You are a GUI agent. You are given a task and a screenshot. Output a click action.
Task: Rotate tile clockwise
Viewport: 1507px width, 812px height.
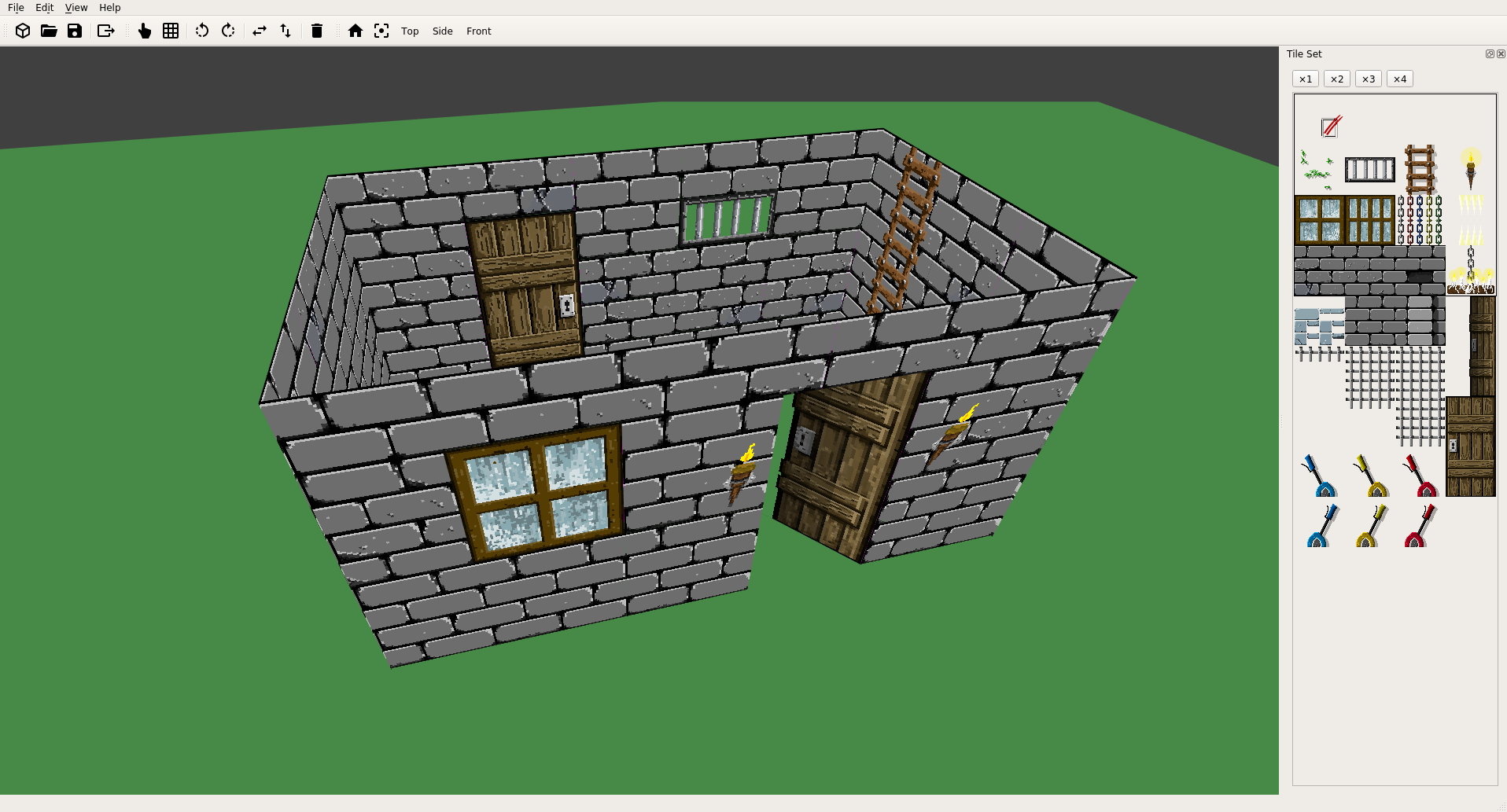coord(228,31)
